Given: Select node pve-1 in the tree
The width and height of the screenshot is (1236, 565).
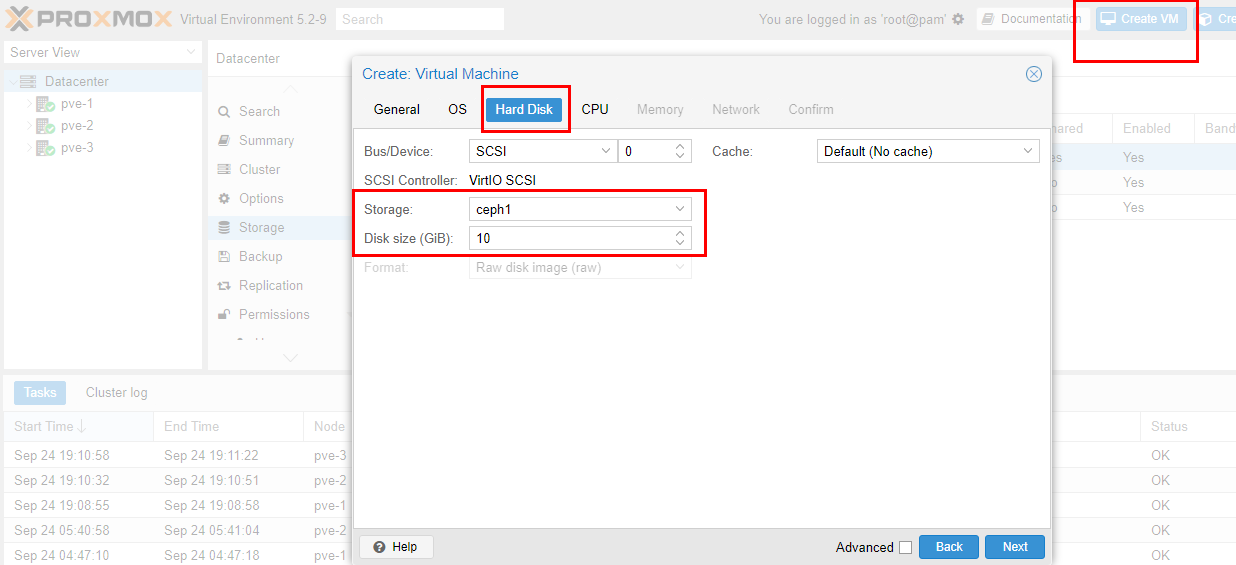Looking at the screenshot, I should [x=77, y=104].
